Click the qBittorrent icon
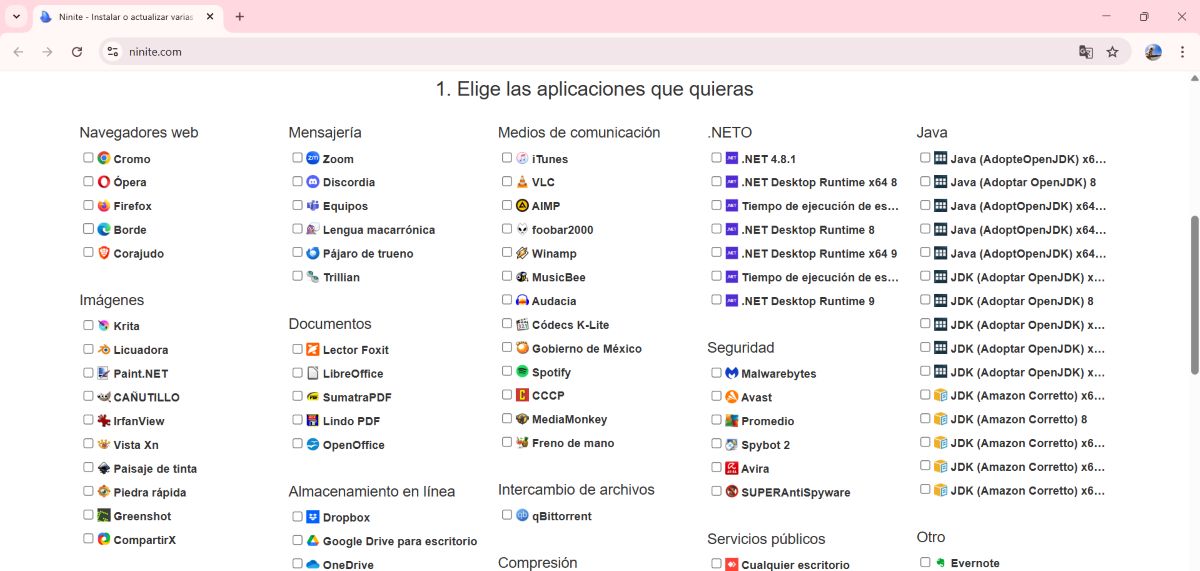The width and height of the screenshot is (1200, 571). click(522, 516)
